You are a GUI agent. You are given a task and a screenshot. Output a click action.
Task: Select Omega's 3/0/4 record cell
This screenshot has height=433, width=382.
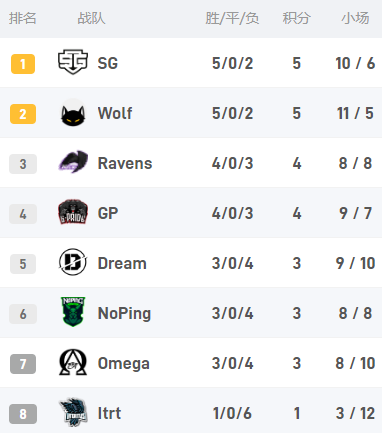pyautogui.click(x=233, y=363)
